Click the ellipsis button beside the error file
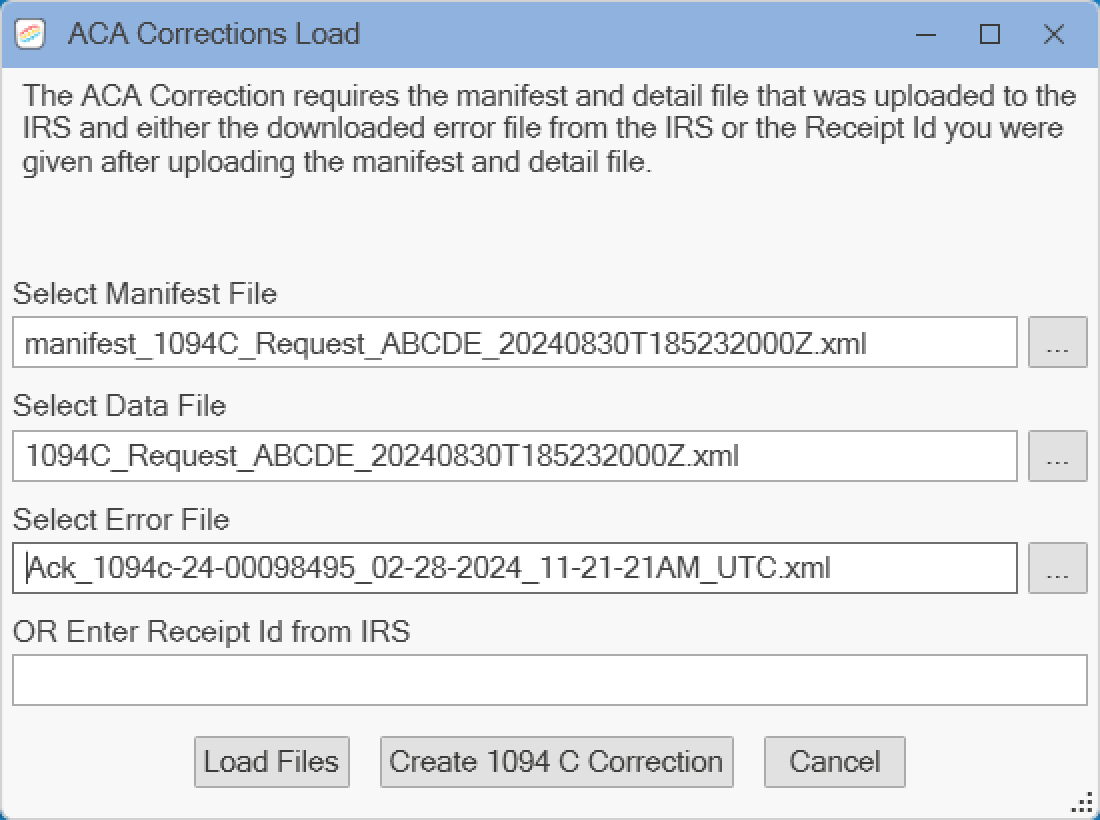 click(x=1057, y=567)
